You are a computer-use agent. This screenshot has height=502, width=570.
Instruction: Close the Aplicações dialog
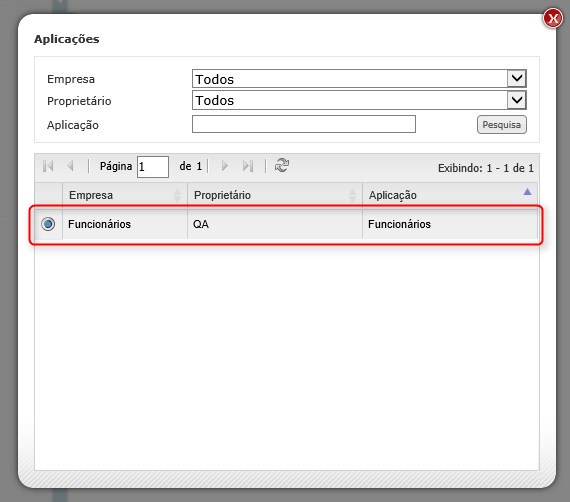tap(553, 18)
